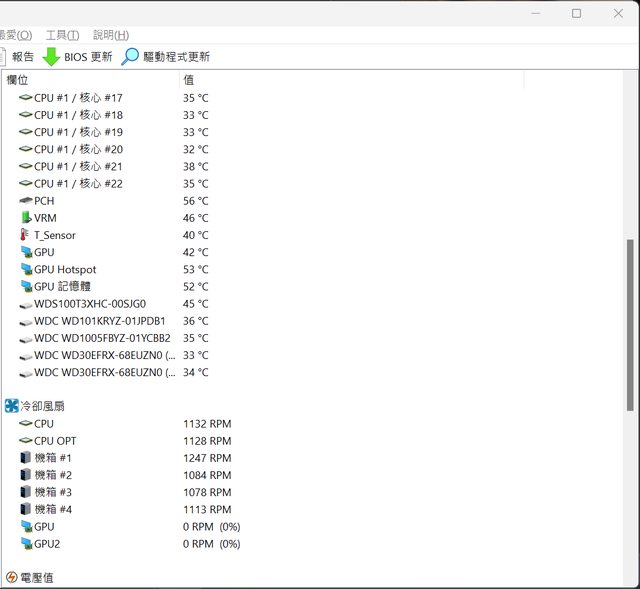Image resolution: width=640 pixels, height=589 pixels.
Task: Open the 工具 menu
Action: (62, 35)
